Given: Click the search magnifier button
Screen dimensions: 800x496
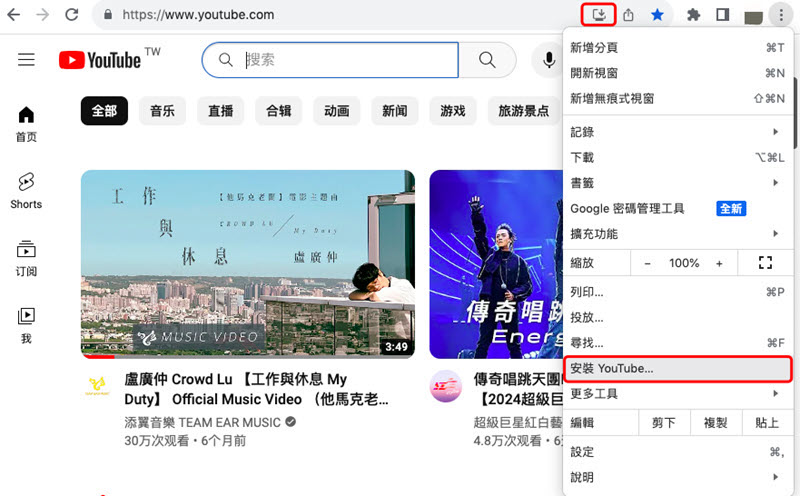Looking at the screenshot, I should [x=487, y=60].
